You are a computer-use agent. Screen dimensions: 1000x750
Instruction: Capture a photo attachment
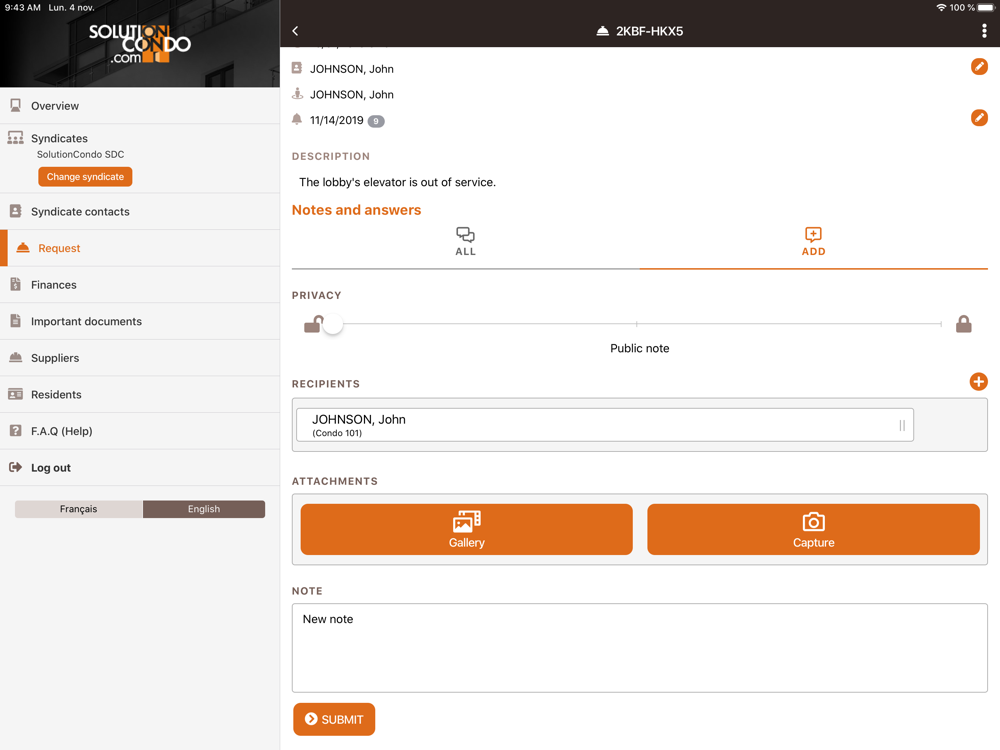click(x=813, y=529)
